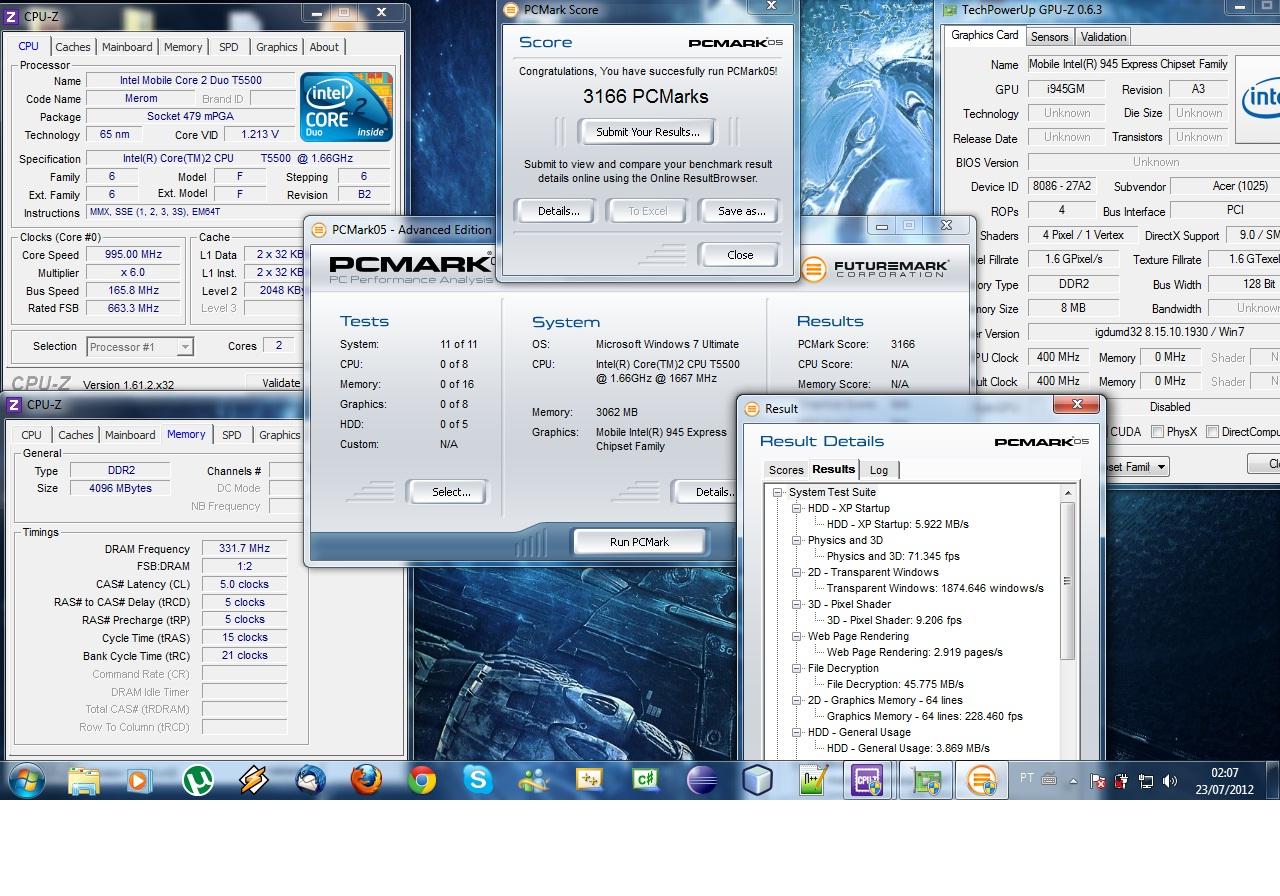Collapse the 2D - Transparent Windows node
1280x896 pixels.
click(797, 572)
